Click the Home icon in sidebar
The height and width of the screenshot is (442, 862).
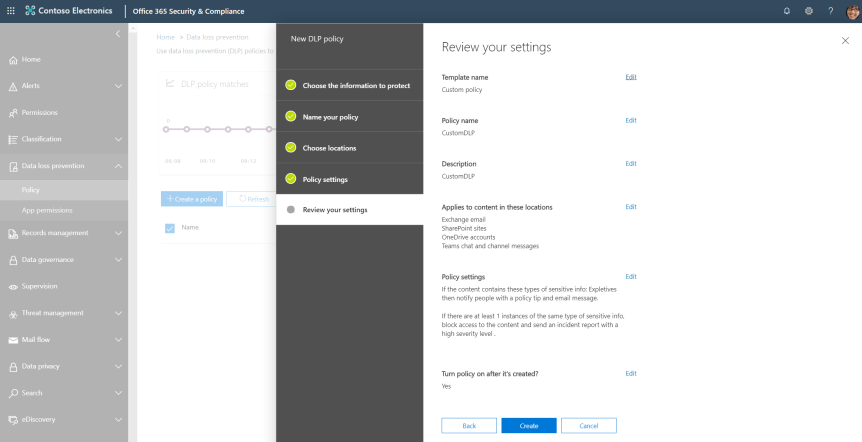12,60
